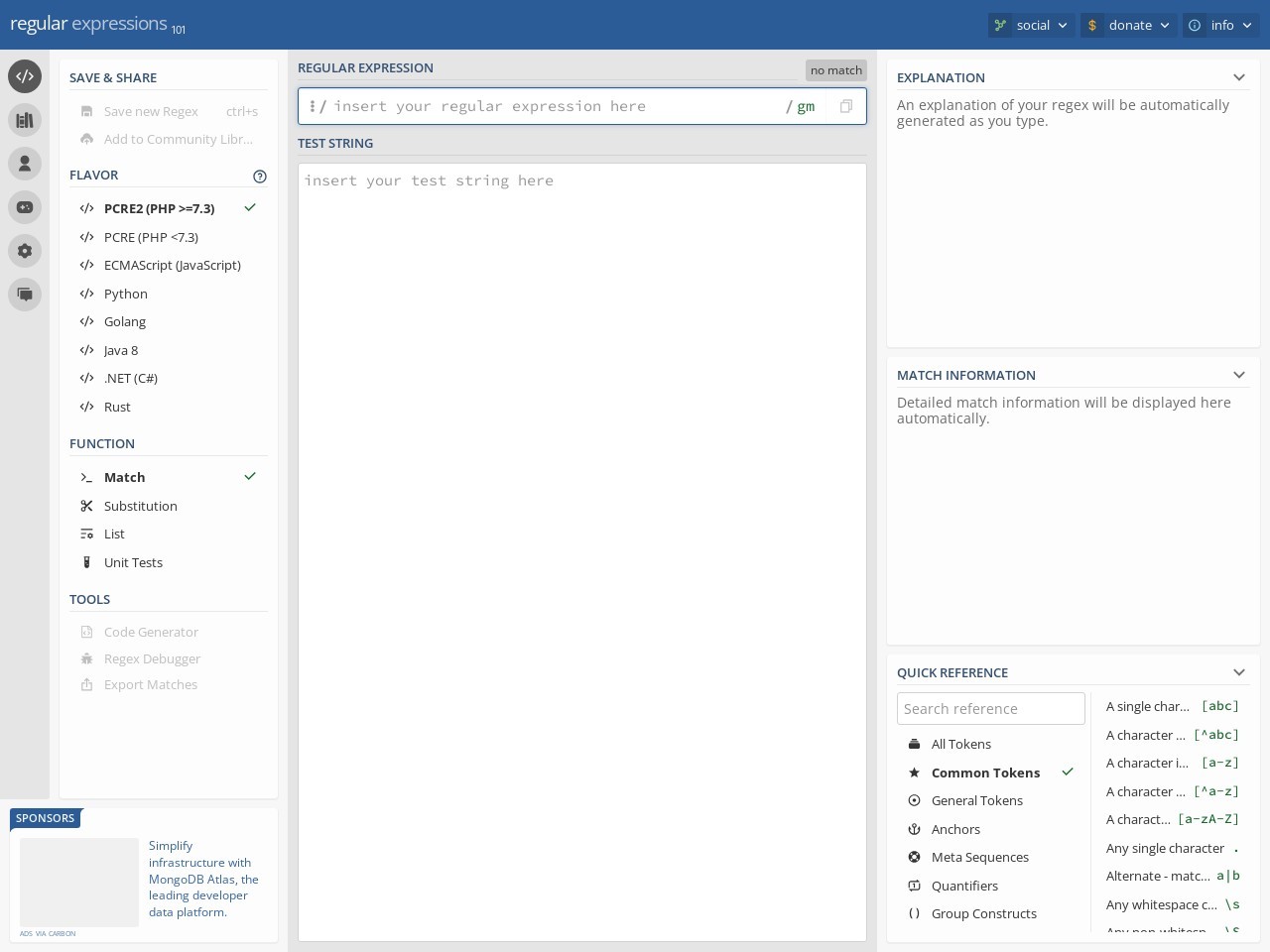The width and height of the screenshot is (1270, 952).
Task: Select ECMAScript (JavaScript) flavor
Action: point(172,265)
